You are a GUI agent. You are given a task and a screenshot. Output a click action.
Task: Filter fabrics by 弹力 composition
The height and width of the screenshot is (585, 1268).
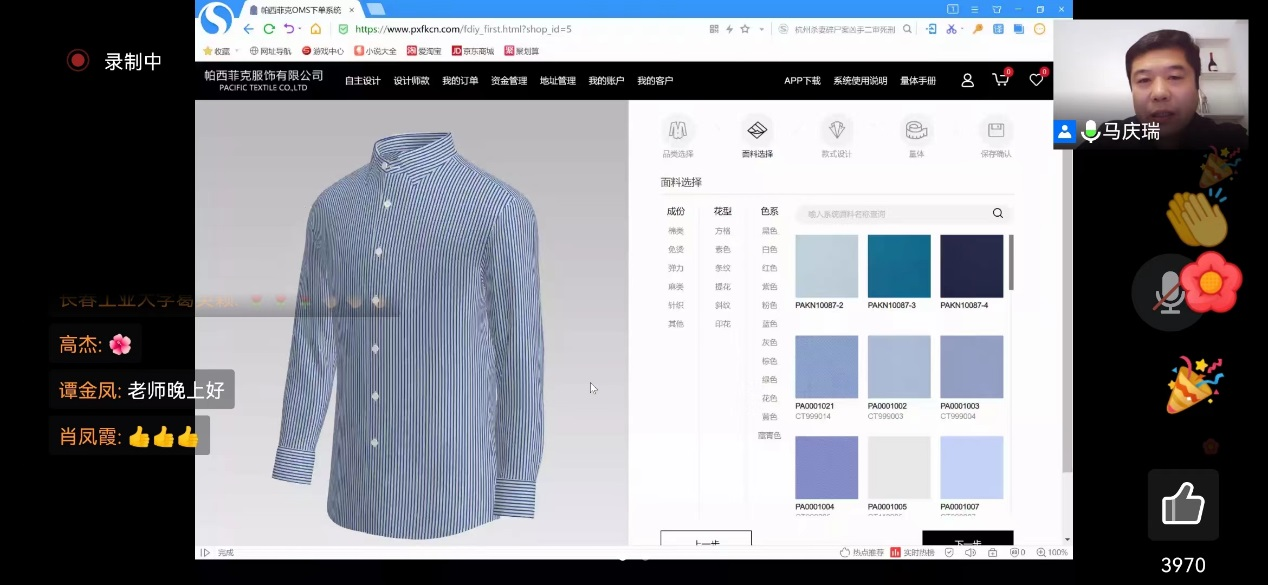pyautogui.click(x=676, y=268)
